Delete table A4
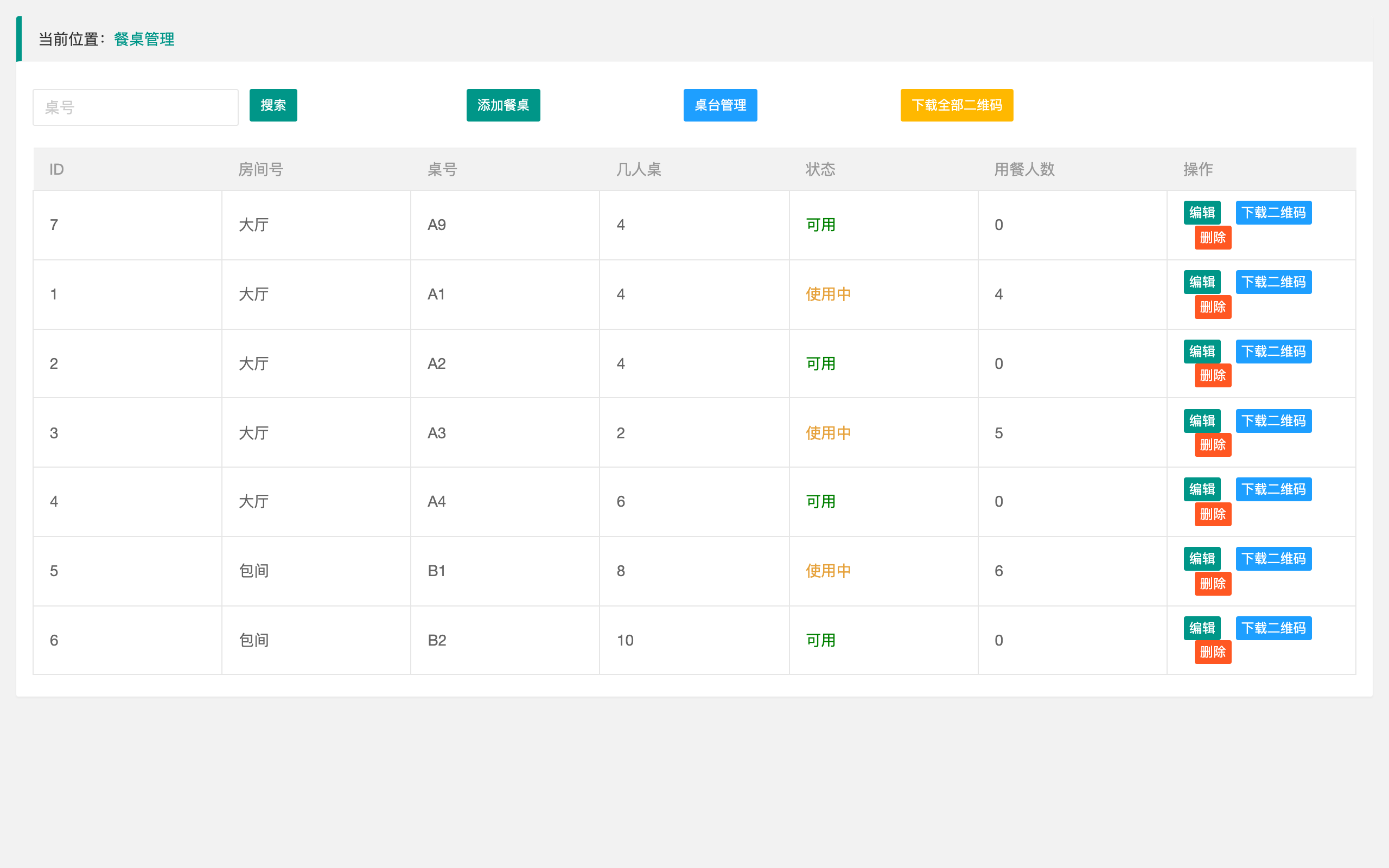 click(1213, 514)
